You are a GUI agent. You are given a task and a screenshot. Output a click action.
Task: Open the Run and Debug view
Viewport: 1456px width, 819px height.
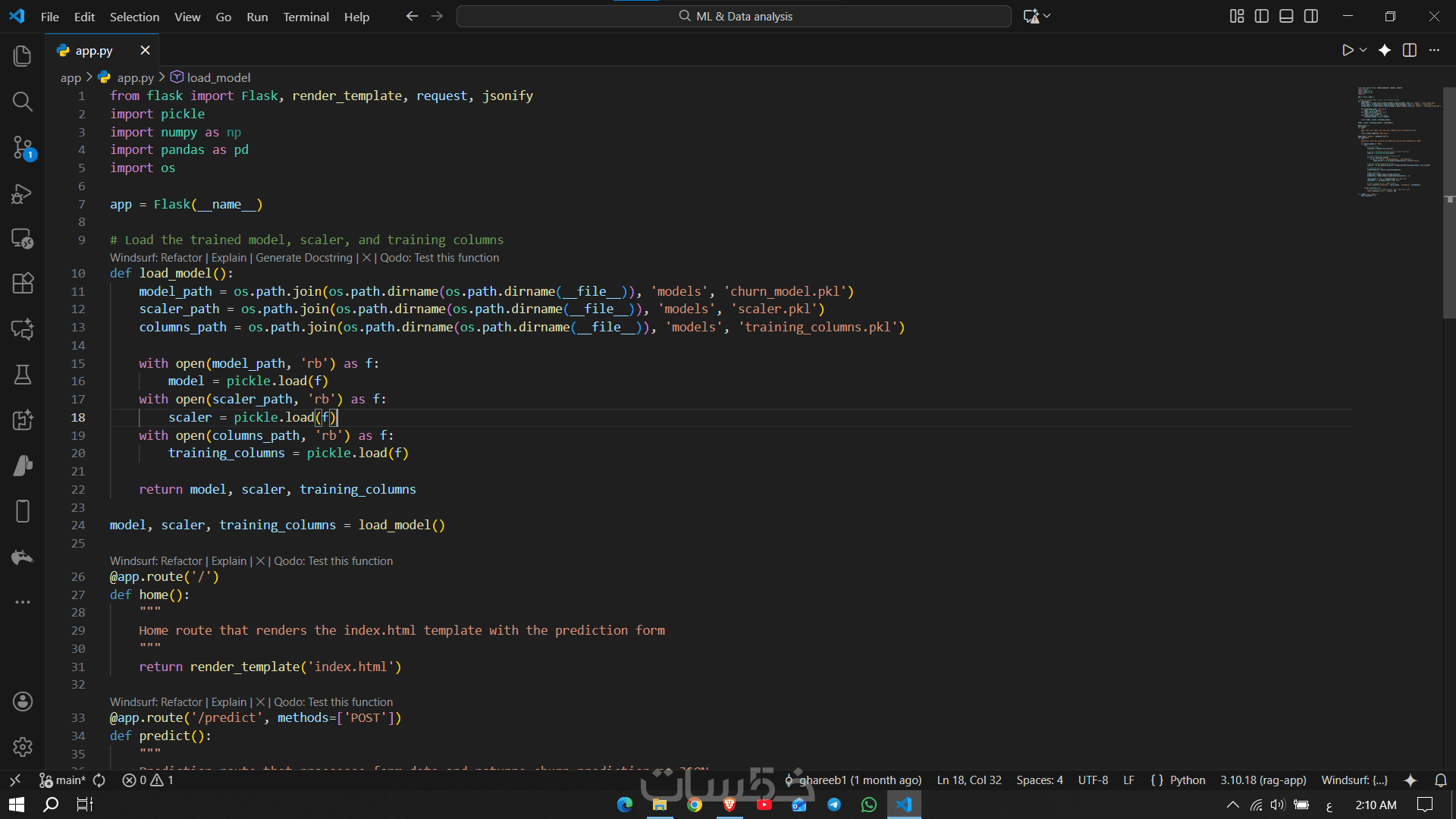23,193
